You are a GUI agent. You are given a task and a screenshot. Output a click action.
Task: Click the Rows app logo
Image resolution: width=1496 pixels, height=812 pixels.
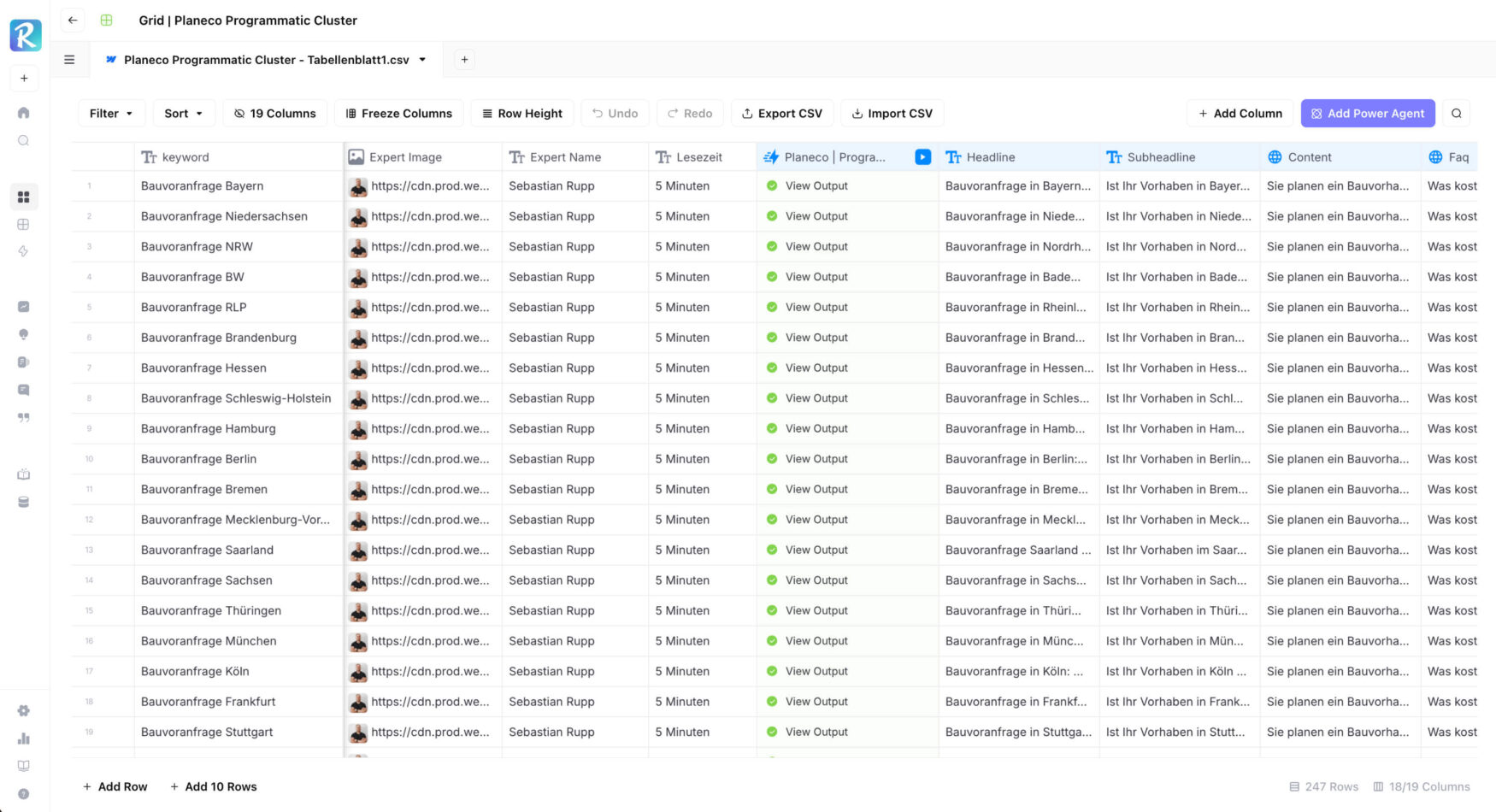(x=25, y=35)
